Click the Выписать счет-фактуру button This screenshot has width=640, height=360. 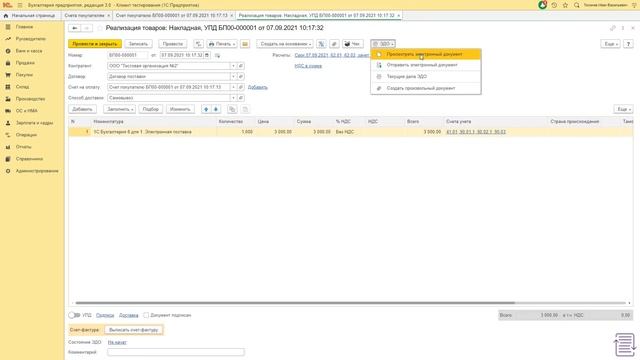(133, 330)
